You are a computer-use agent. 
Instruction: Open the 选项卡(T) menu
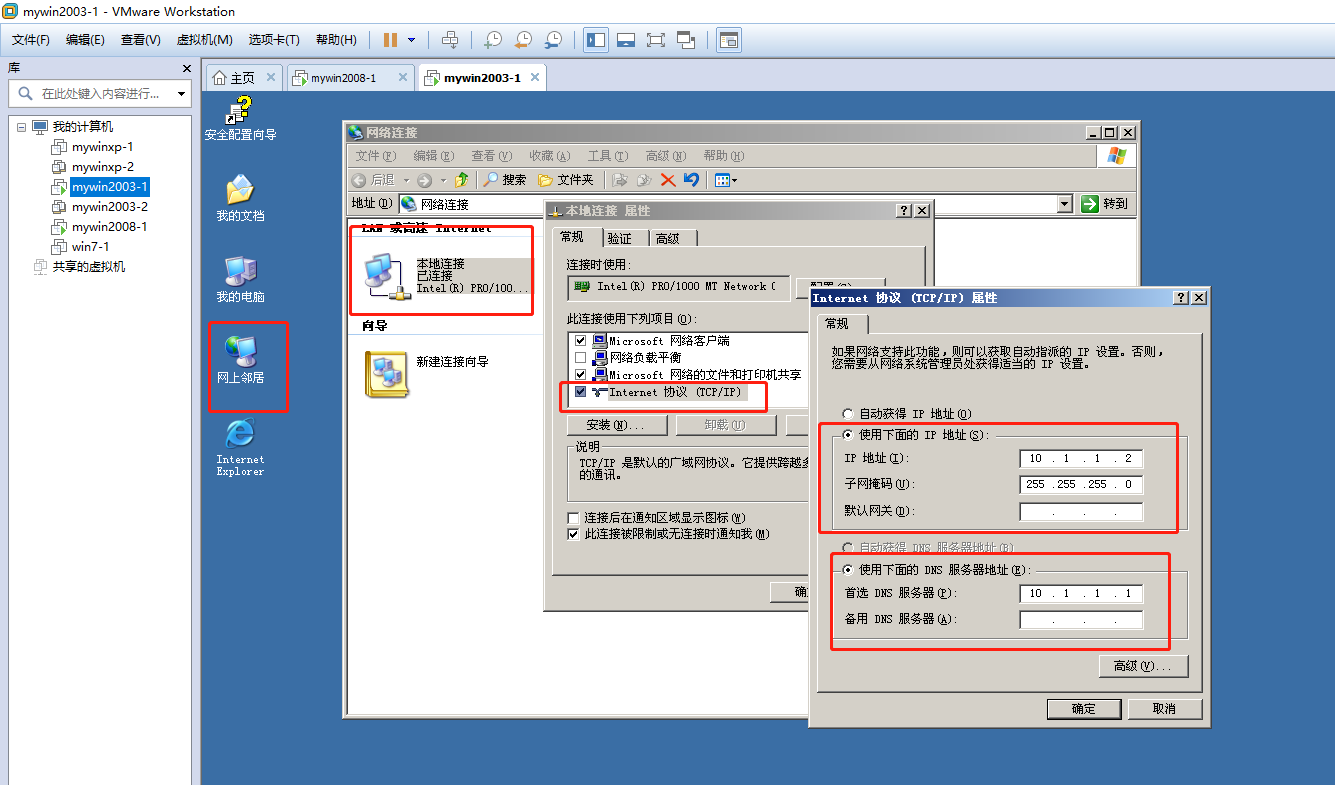274,40
